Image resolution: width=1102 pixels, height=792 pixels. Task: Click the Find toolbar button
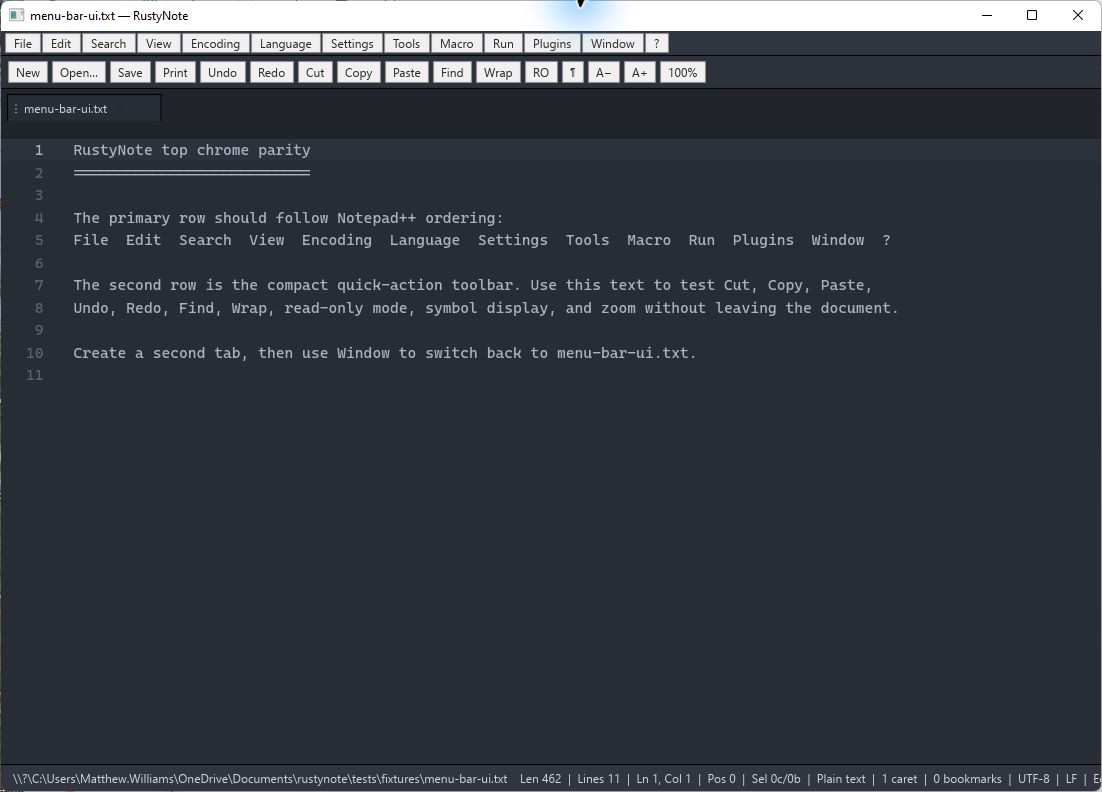(x=452, y=72)
